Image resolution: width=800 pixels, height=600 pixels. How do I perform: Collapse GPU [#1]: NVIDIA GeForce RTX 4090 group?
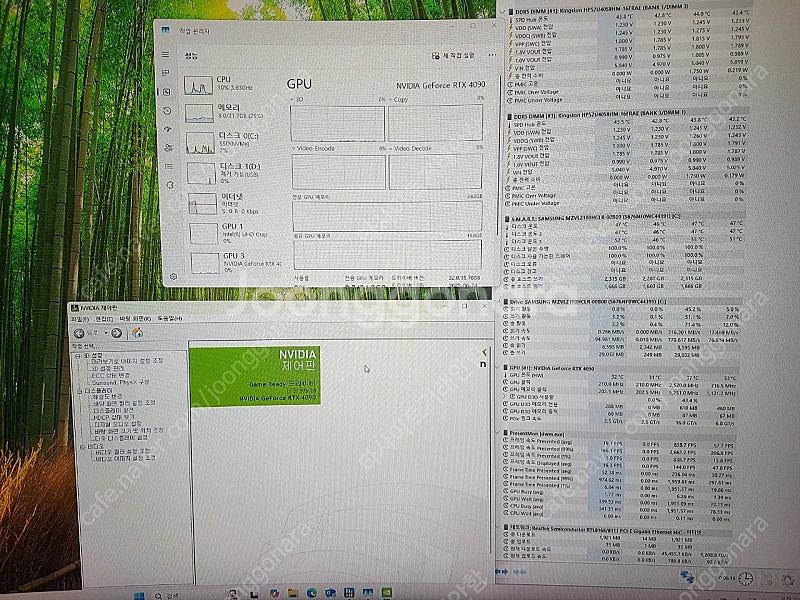[x=498, y=368]
